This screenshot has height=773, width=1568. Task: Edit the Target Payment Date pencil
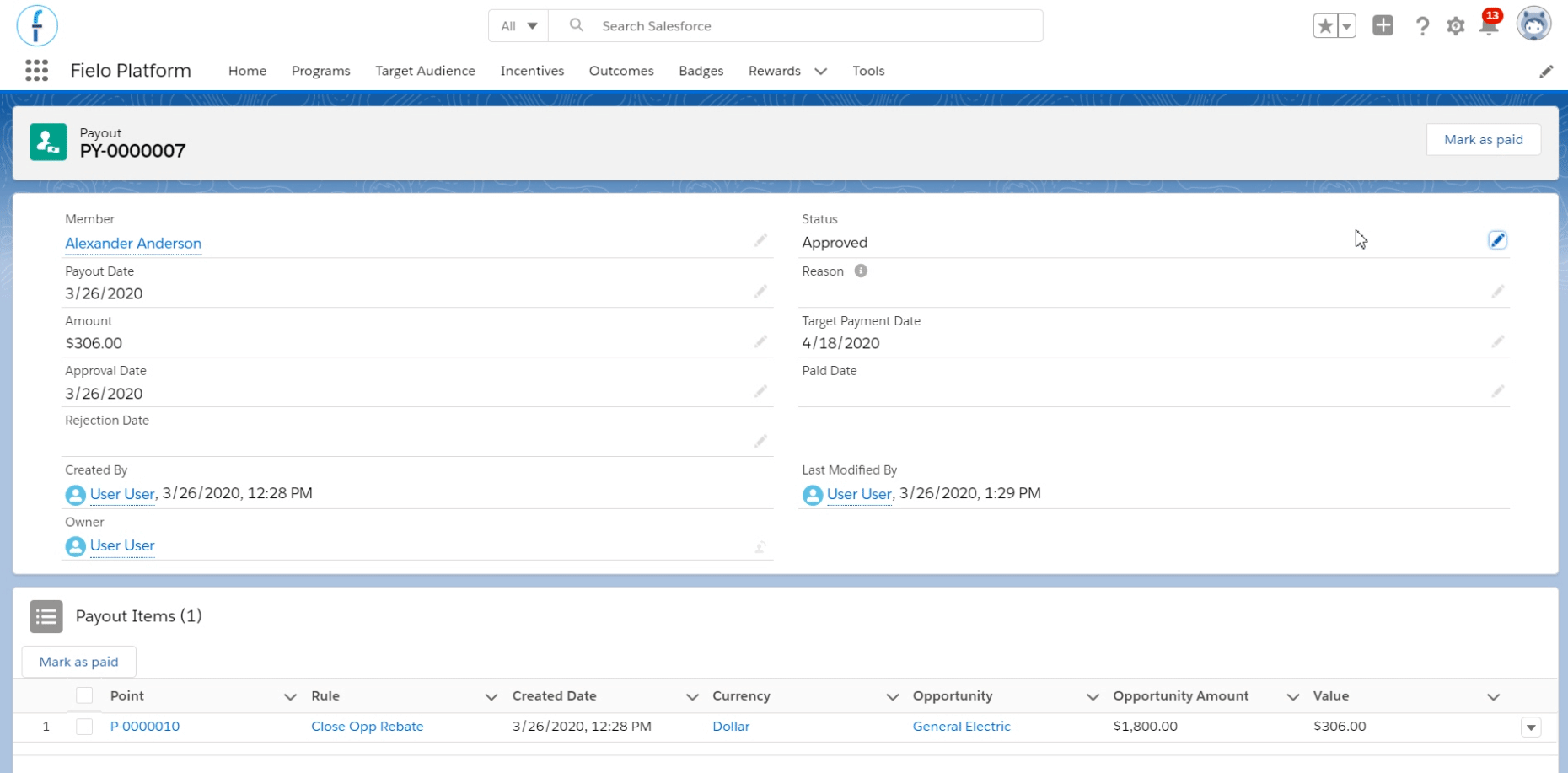click(1497, 341)
